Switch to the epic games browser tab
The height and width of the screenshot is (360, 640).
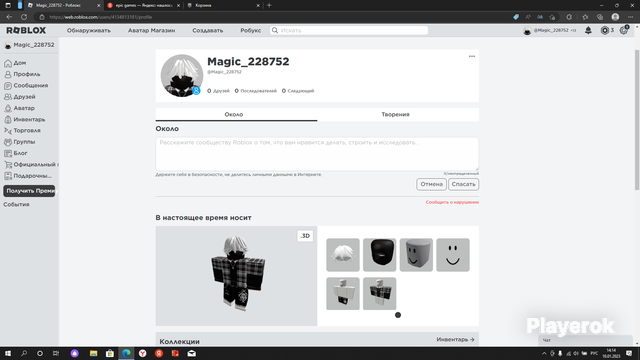click(144, 5)
